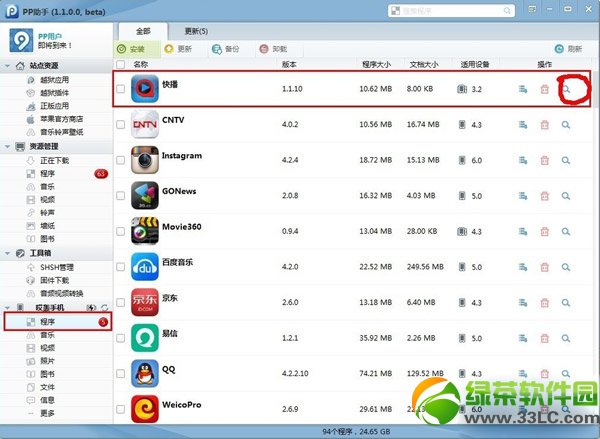Screen dimensions: 600x439
Task: Click the 更新 update toolbar button
Action: pyautogui.click(x=178, y=49)
